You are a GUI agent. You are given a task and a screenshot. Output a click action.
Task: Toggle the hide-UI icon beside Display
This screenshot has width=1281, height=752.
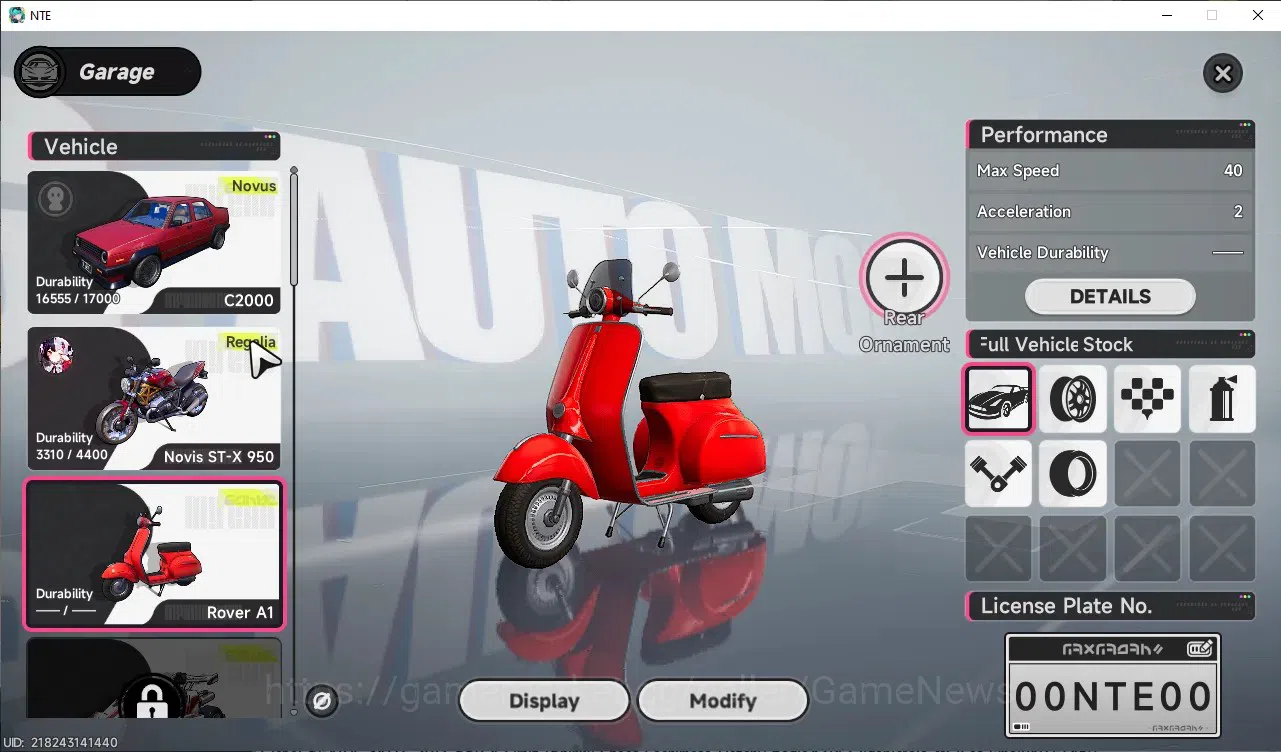pyautogui.click(x=322, y=701)
